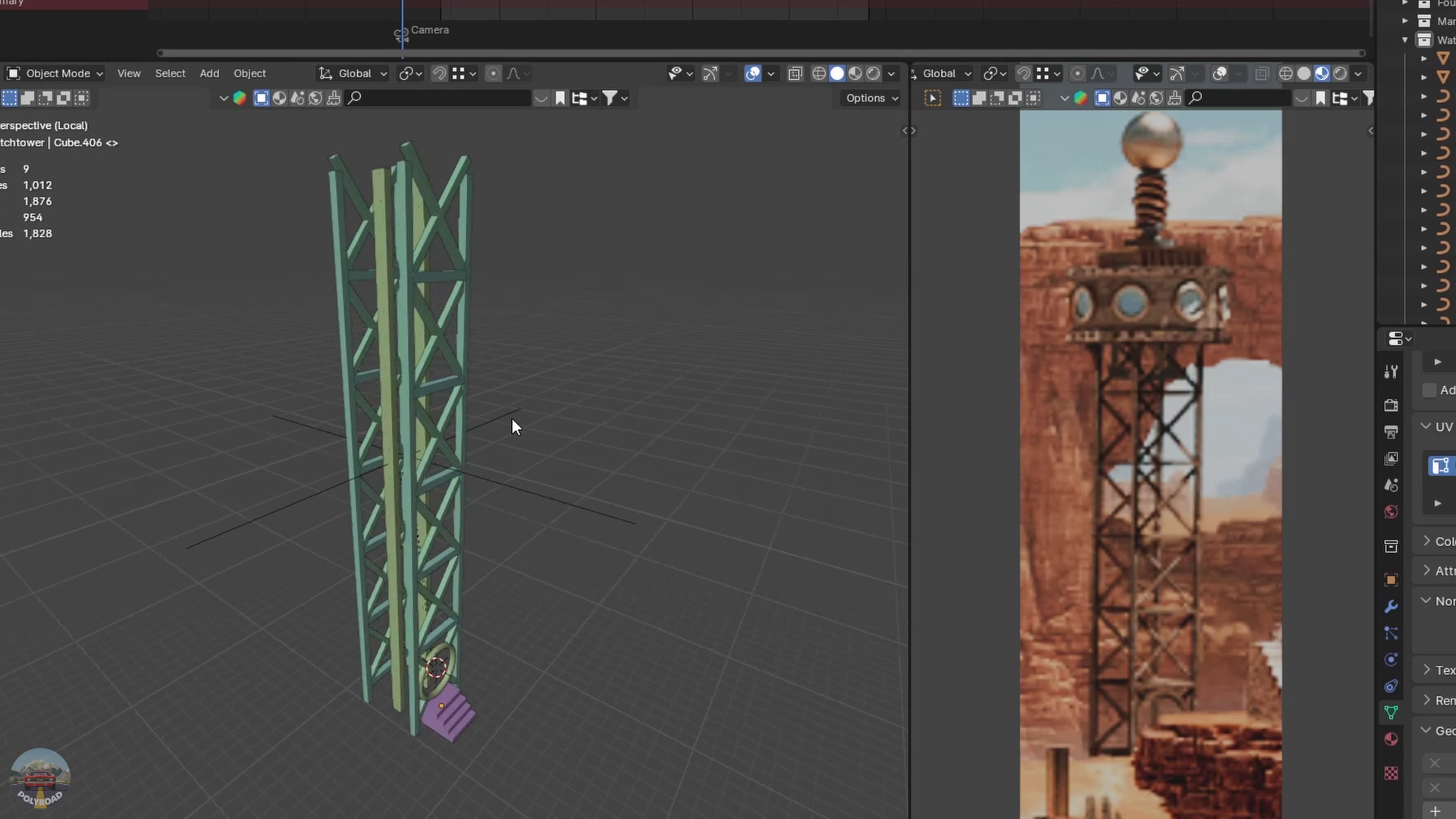Viewport: 1456px width, 819px height.
Task: Click the colorful asset hexagon icon in left header
Action: pos(240,98)
